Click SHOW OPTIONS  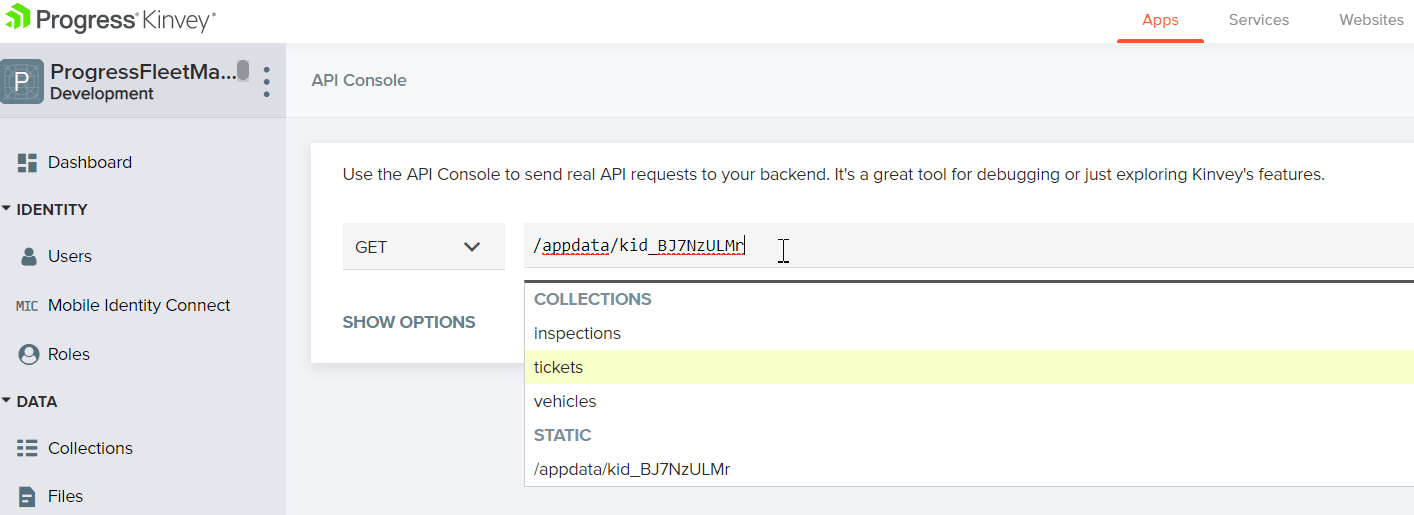click(x=409, y=323)
